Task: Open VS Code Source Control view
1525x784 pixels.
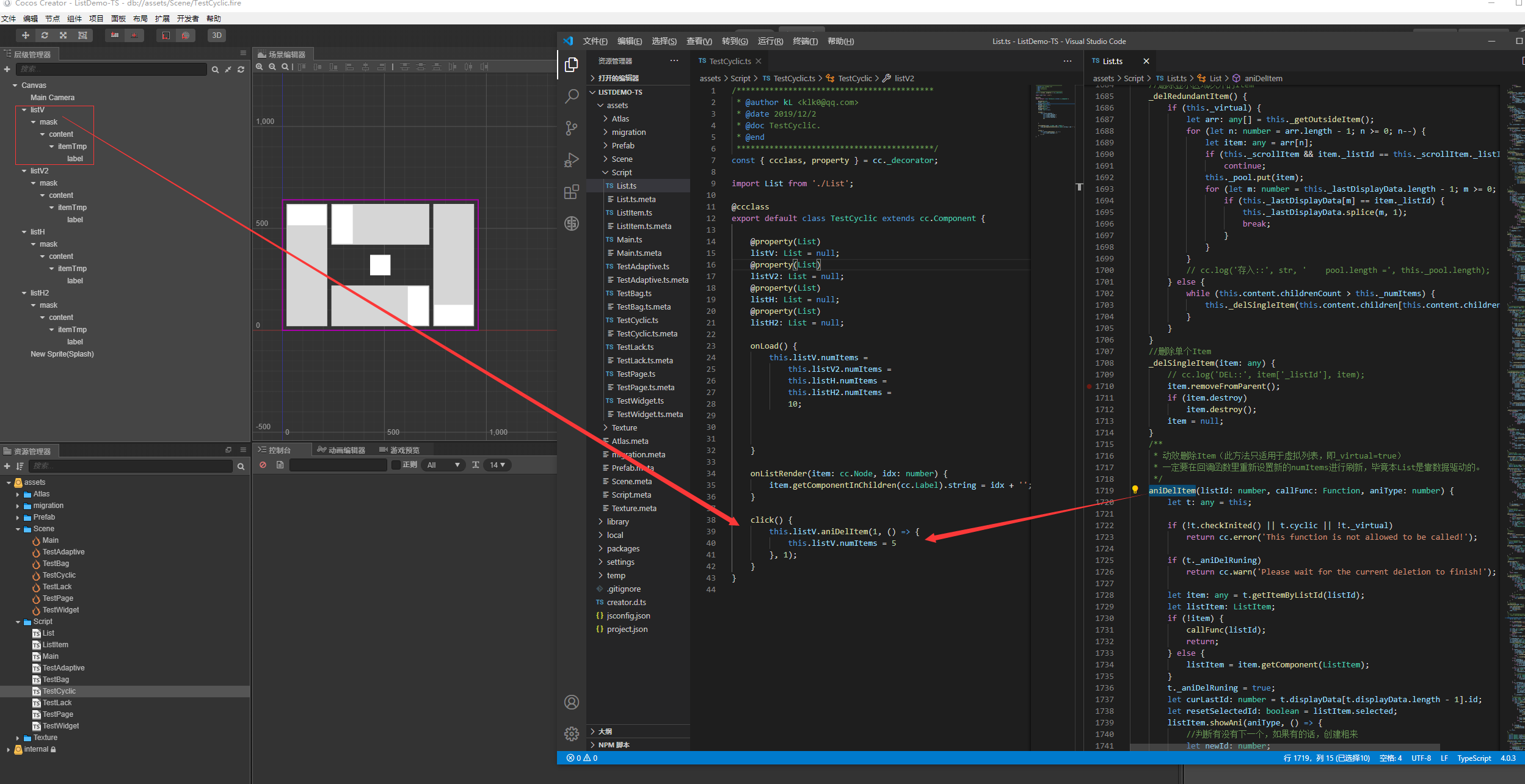Action: 572,128
